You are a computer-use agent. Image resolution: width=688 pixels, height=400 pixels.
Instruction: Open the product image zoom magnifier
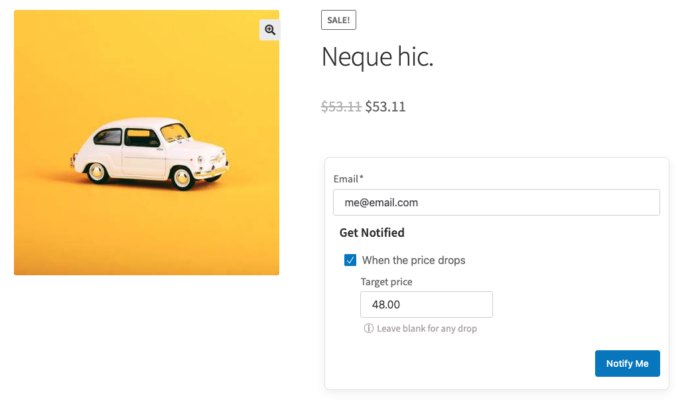click(x=270, y=30)
